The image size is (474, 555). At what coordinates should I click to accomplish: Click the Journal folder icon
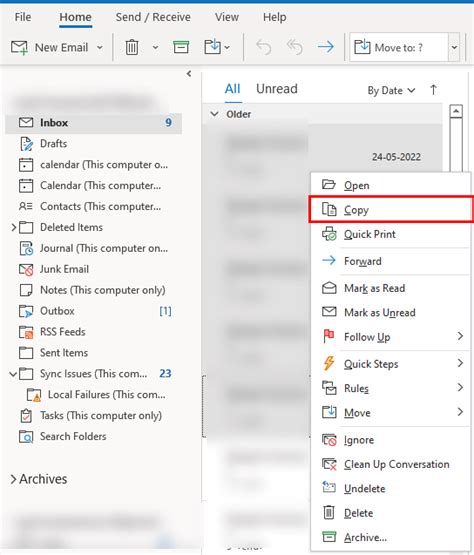click(26, 248)
